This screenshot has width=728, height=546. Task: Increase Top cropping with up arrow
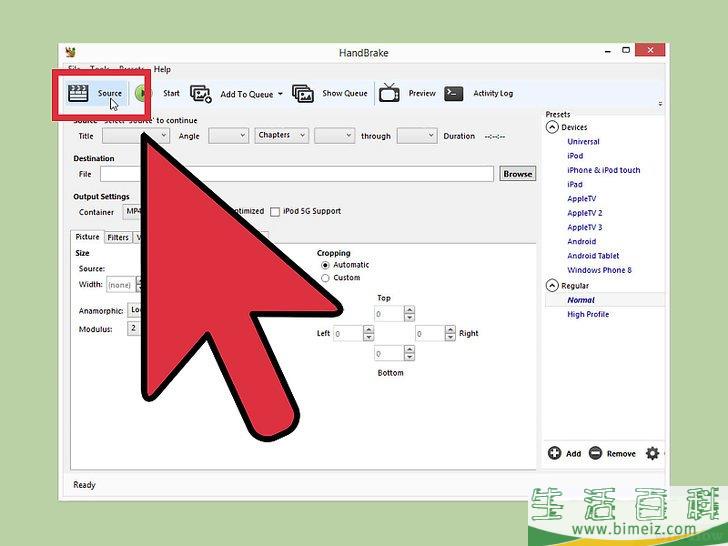coord(409,310)
